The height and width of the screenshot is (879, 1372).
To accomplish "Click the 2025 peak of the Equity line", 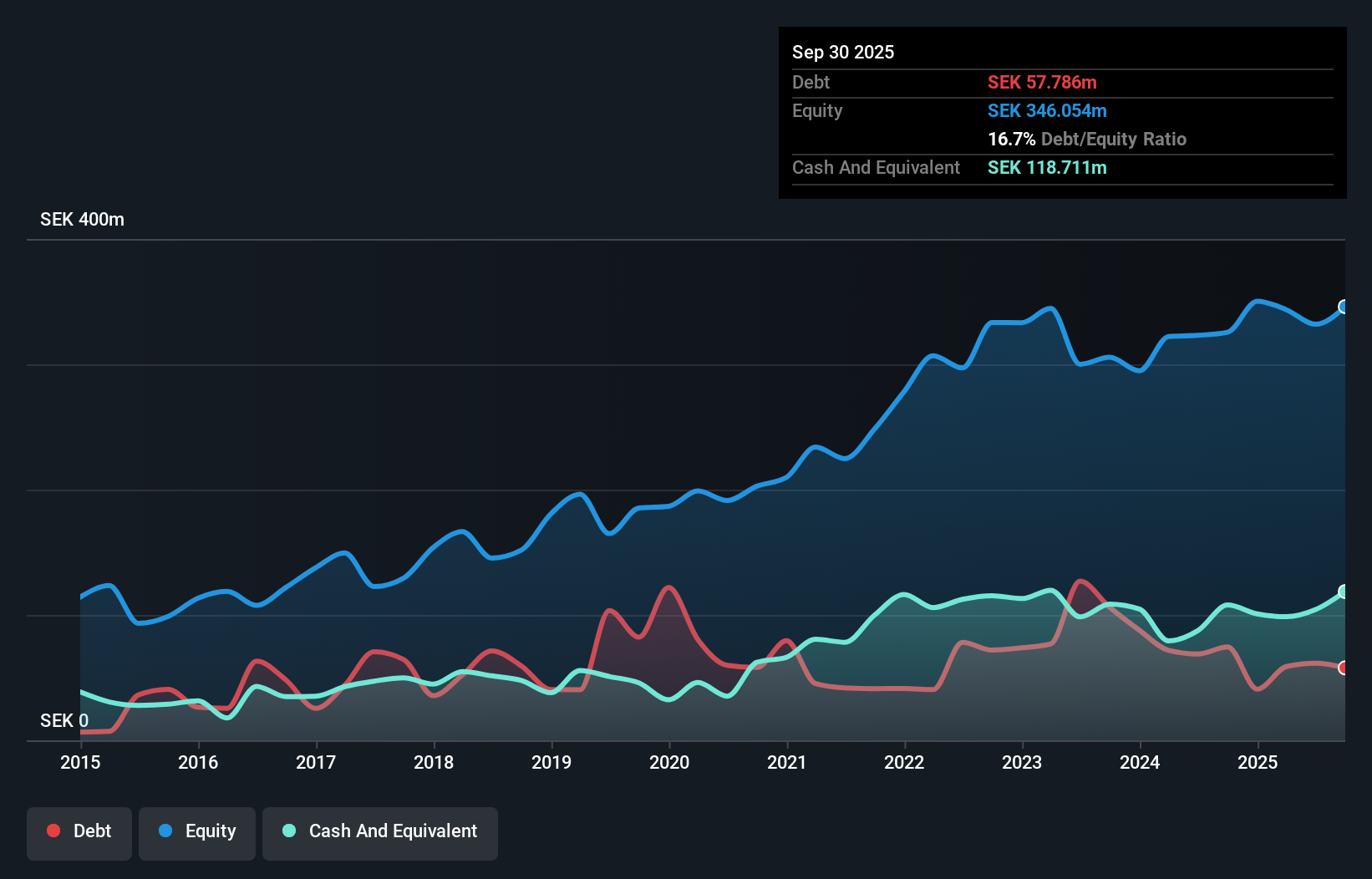I will pyautogui.click(x=1258, y=301).
